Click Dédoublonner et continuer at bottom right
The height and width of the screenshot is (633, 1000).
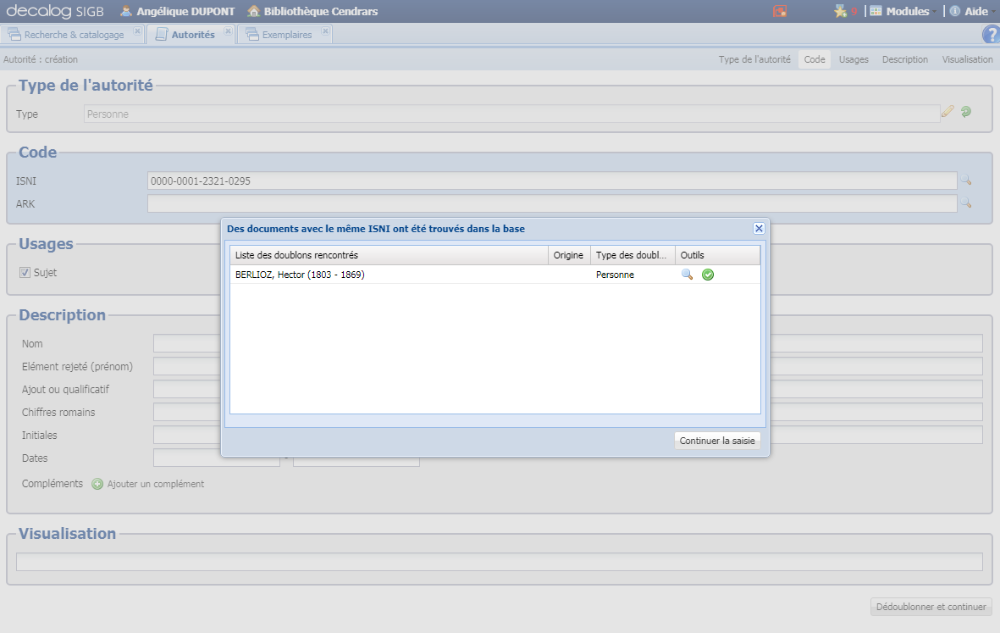930,606
